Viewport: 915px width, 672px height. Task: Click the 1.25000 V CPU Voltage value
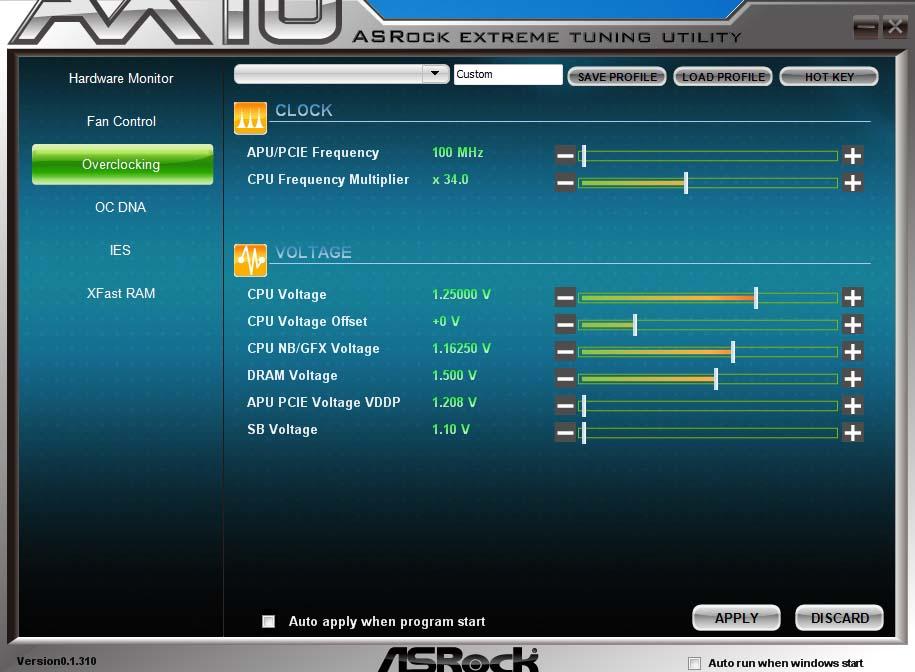click(x=461, y=295)
